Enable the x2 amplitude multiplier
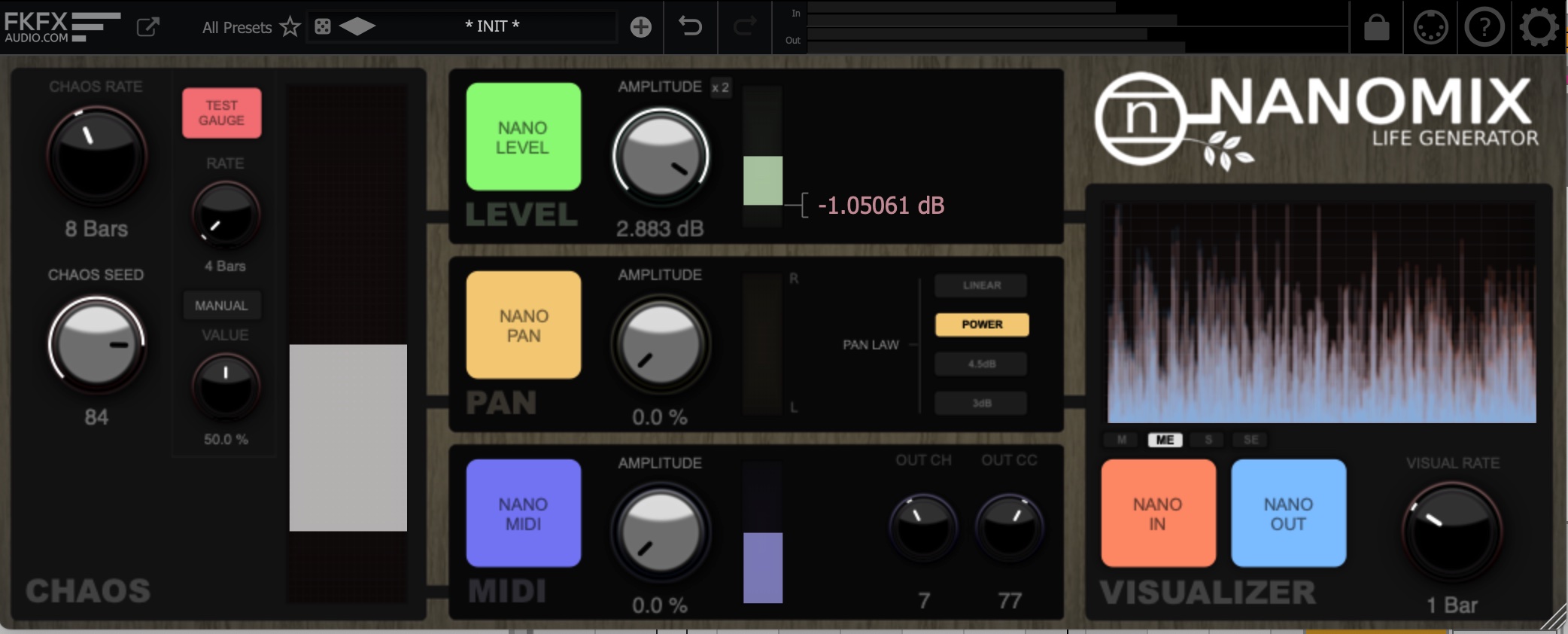This screenshot has width=1568, height=634. point(720,87)
